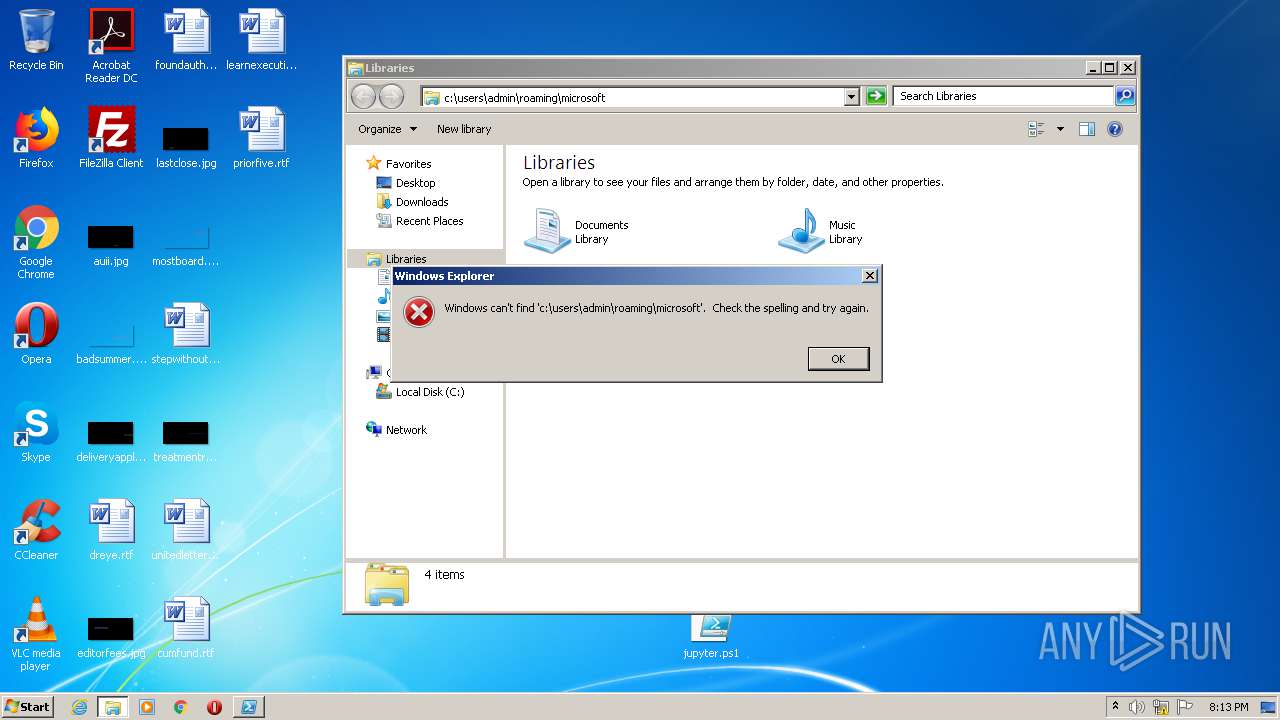Screen dimensions: 1280x720
Task: Select unitedletter document on the desktop
Action: (x=186, y=530)
